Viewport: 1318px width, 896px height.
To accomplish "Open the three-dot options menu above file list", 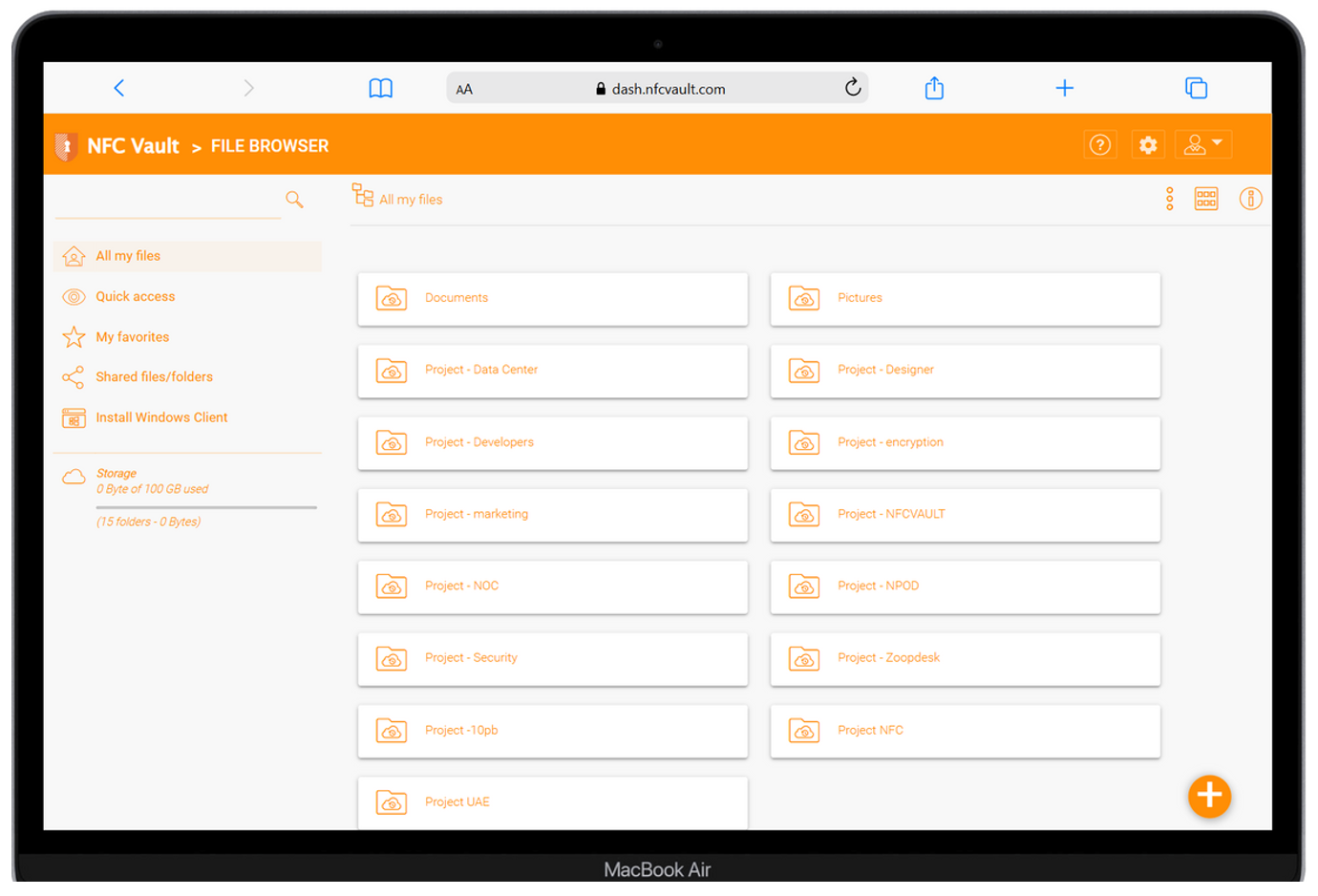I will pos(1169,199).
